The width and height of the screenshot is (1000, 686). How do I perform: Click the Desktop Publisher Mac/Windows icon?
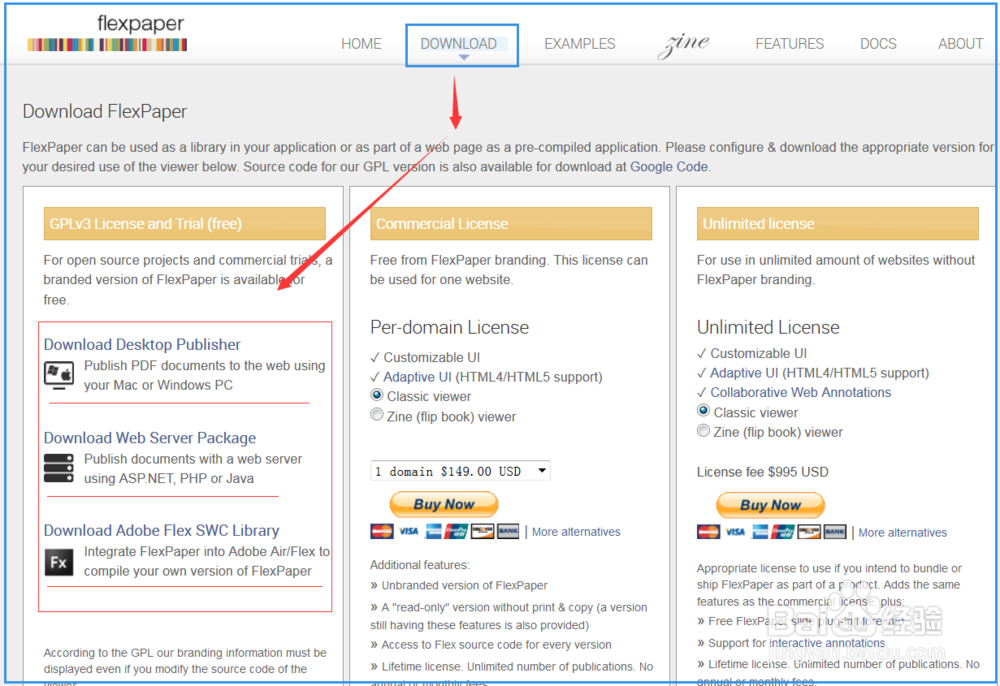pyautogui.click(x=59, y=376)
